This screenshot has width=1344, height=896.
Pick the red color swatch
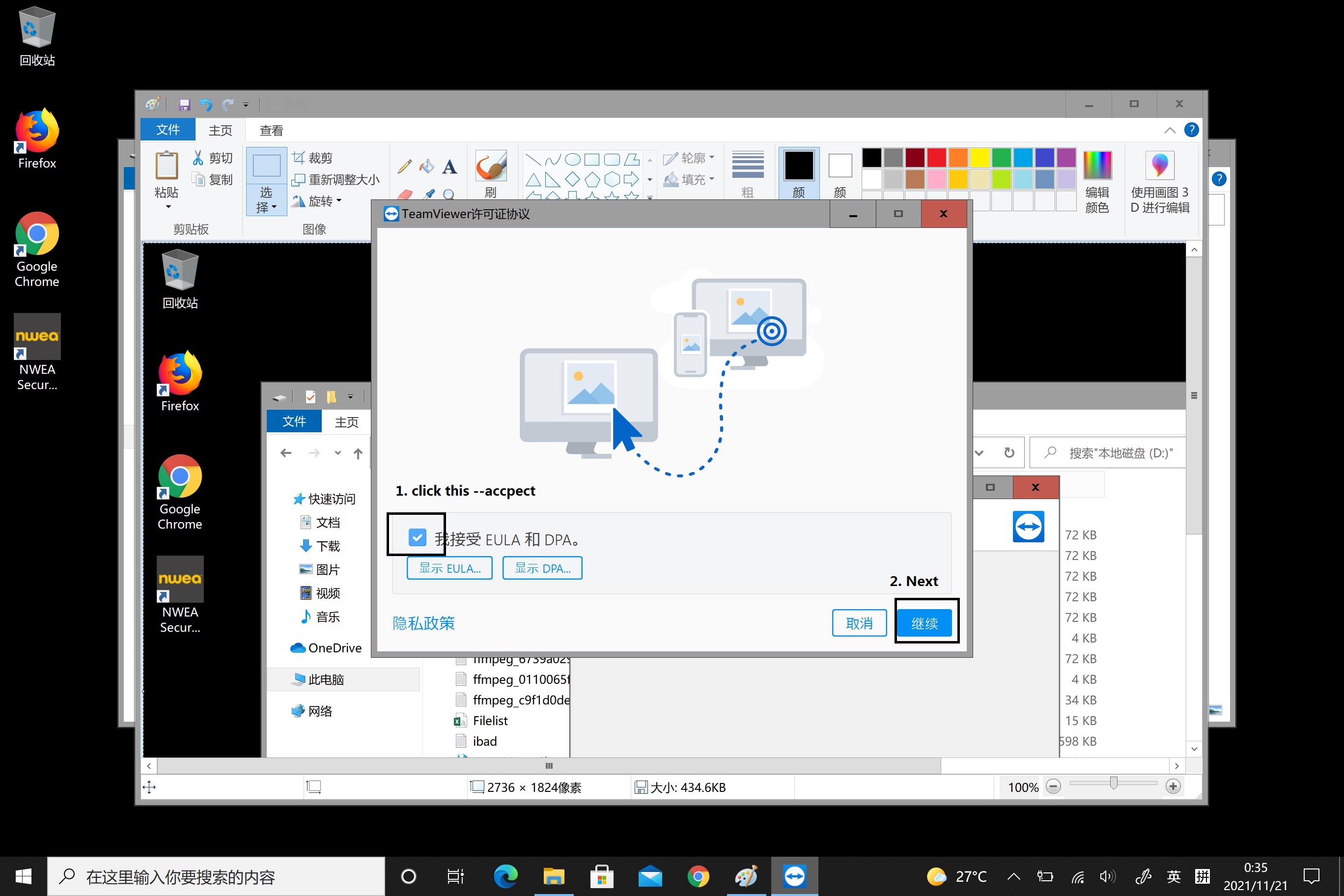tap(936, 157)
